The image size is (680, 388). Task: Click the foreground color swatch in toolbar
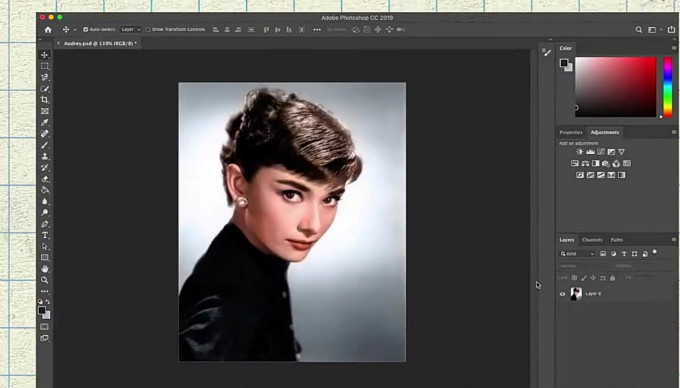click(x=42, y=310)
